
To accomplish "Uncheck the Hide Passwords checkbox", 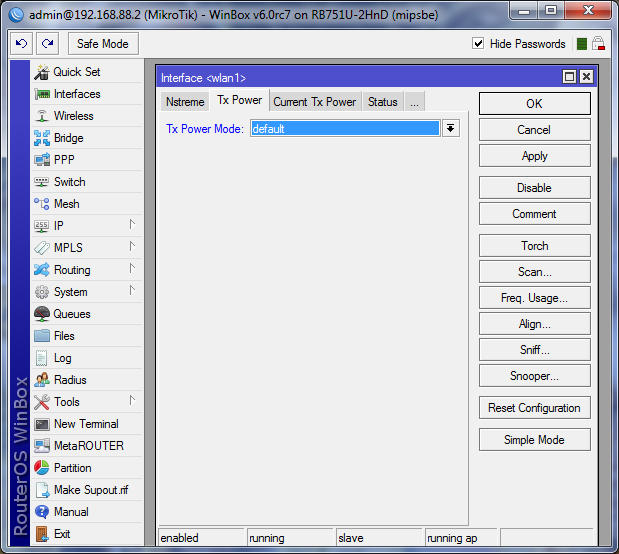I will (478, 43).
